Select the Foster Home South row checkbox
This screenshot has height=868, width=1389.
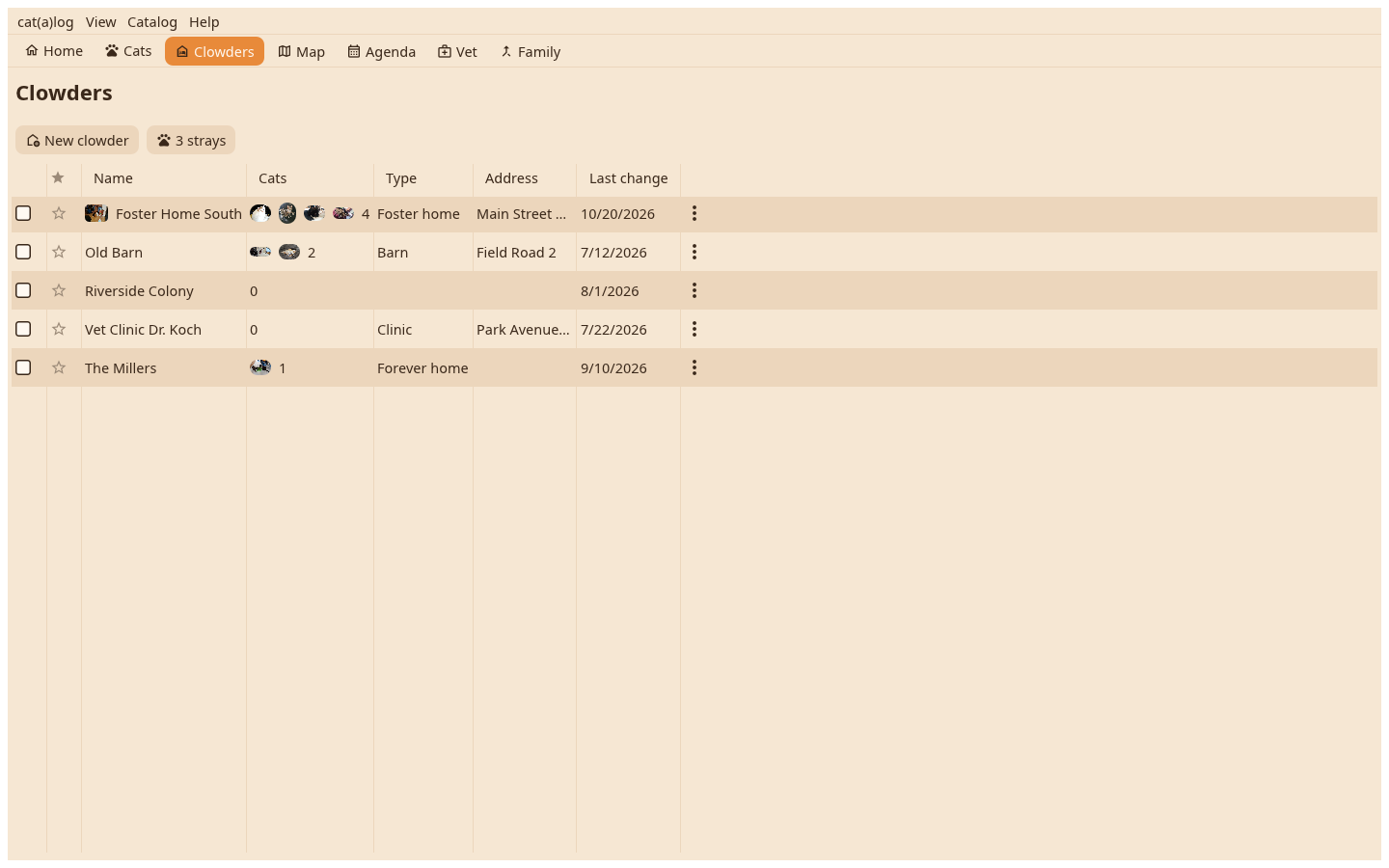(24, 213)
